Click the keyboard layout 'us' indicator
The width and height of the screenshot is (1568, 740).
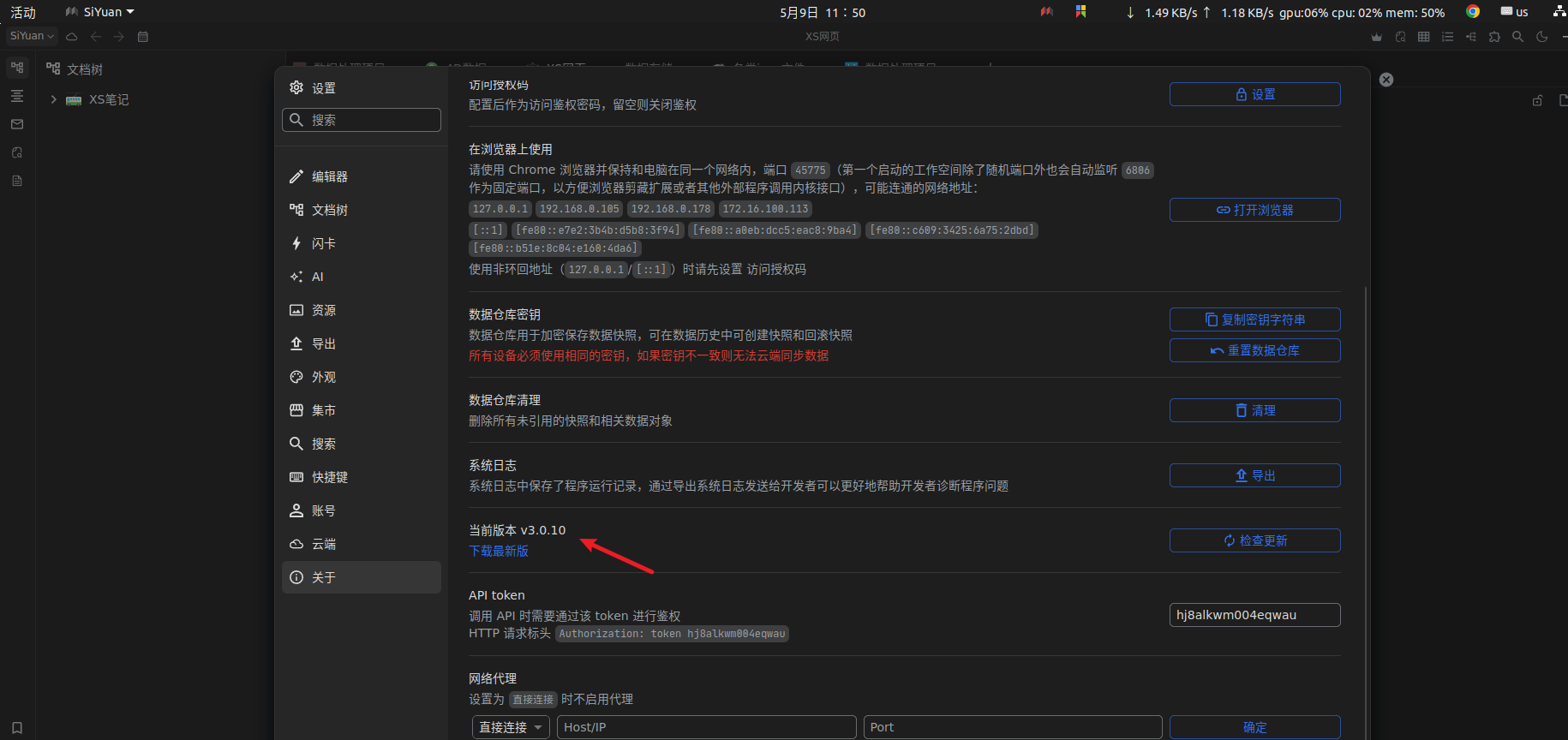click(1515, 12)
